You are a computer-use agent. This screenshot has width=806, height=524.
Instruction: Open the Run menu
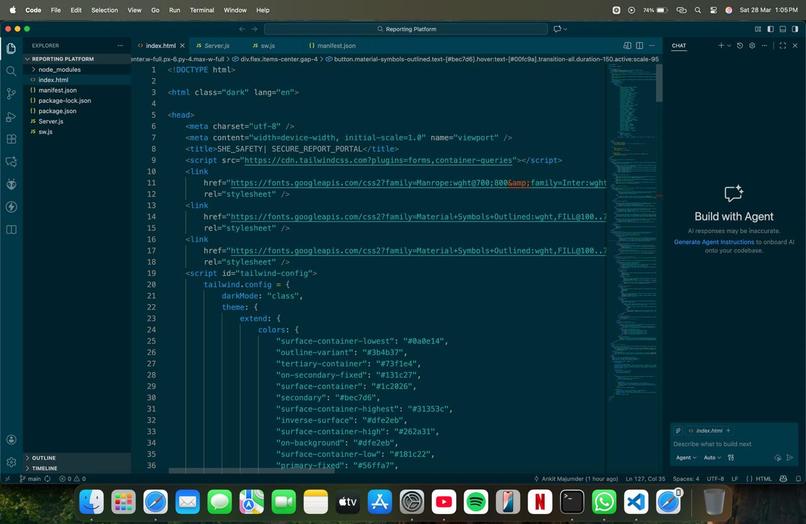[174, 10]
